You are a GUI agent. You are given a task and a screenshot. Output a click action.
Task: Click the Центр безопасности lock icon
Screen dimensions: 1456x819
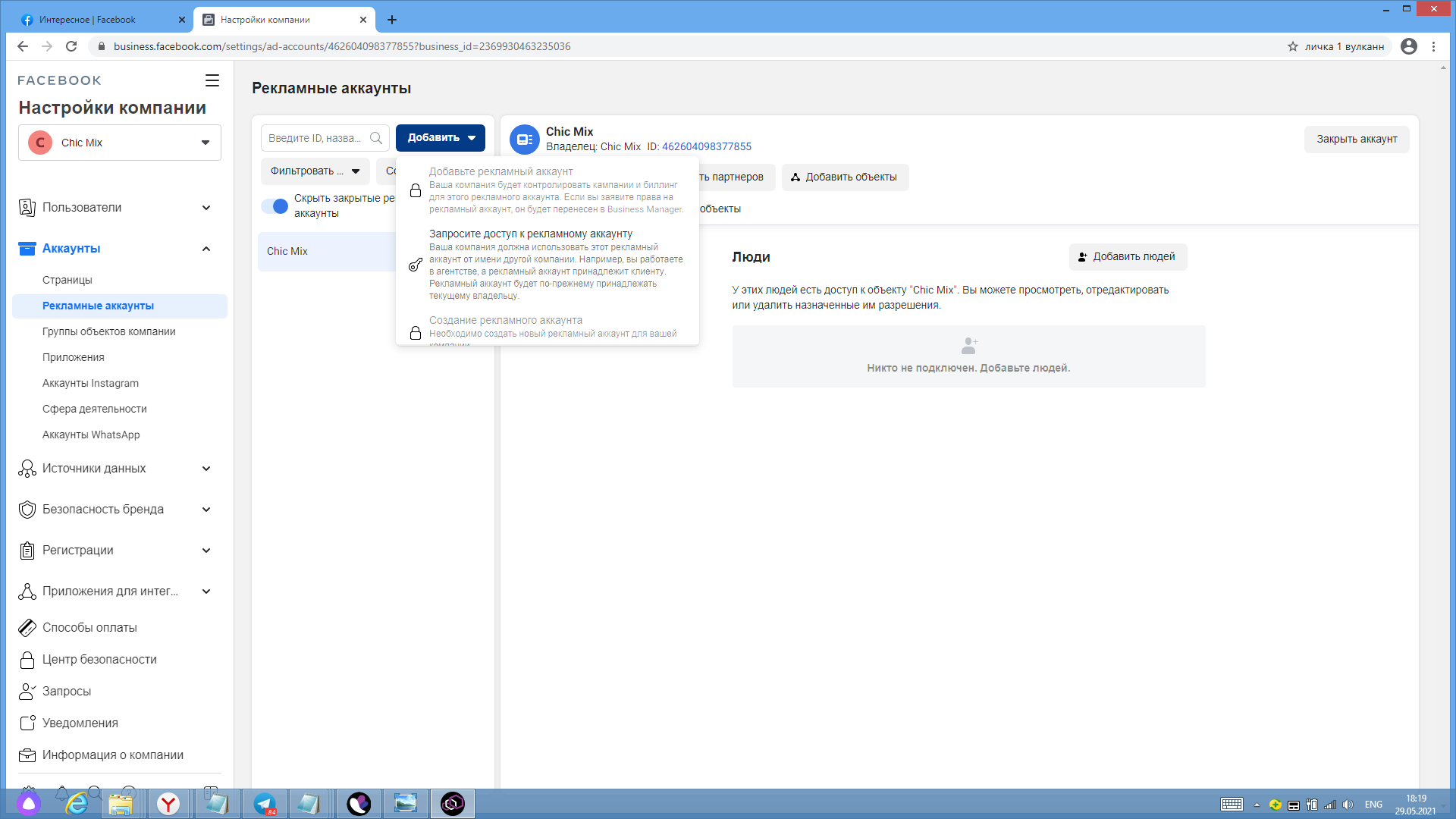[x=27, y=660]
